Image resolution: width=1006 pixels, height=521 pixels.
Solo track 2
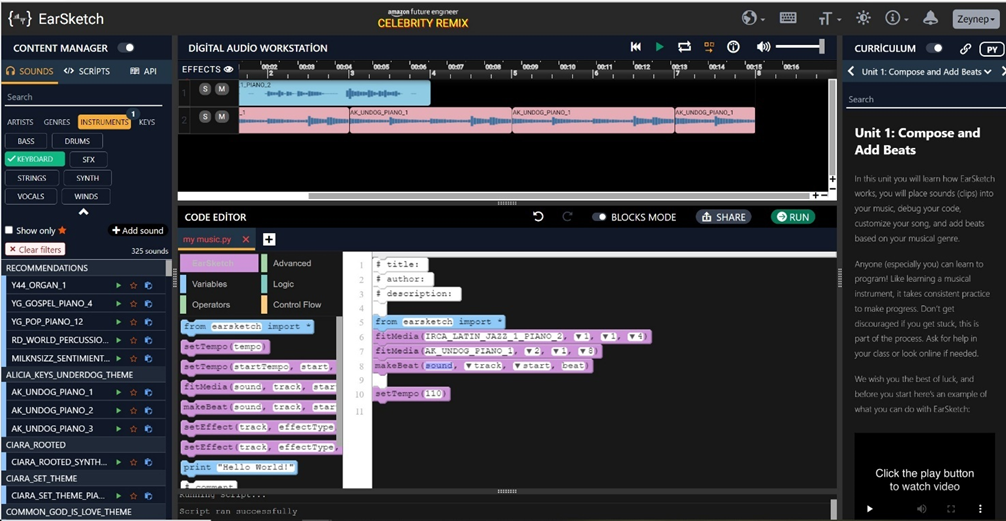(x=205, y=116)
